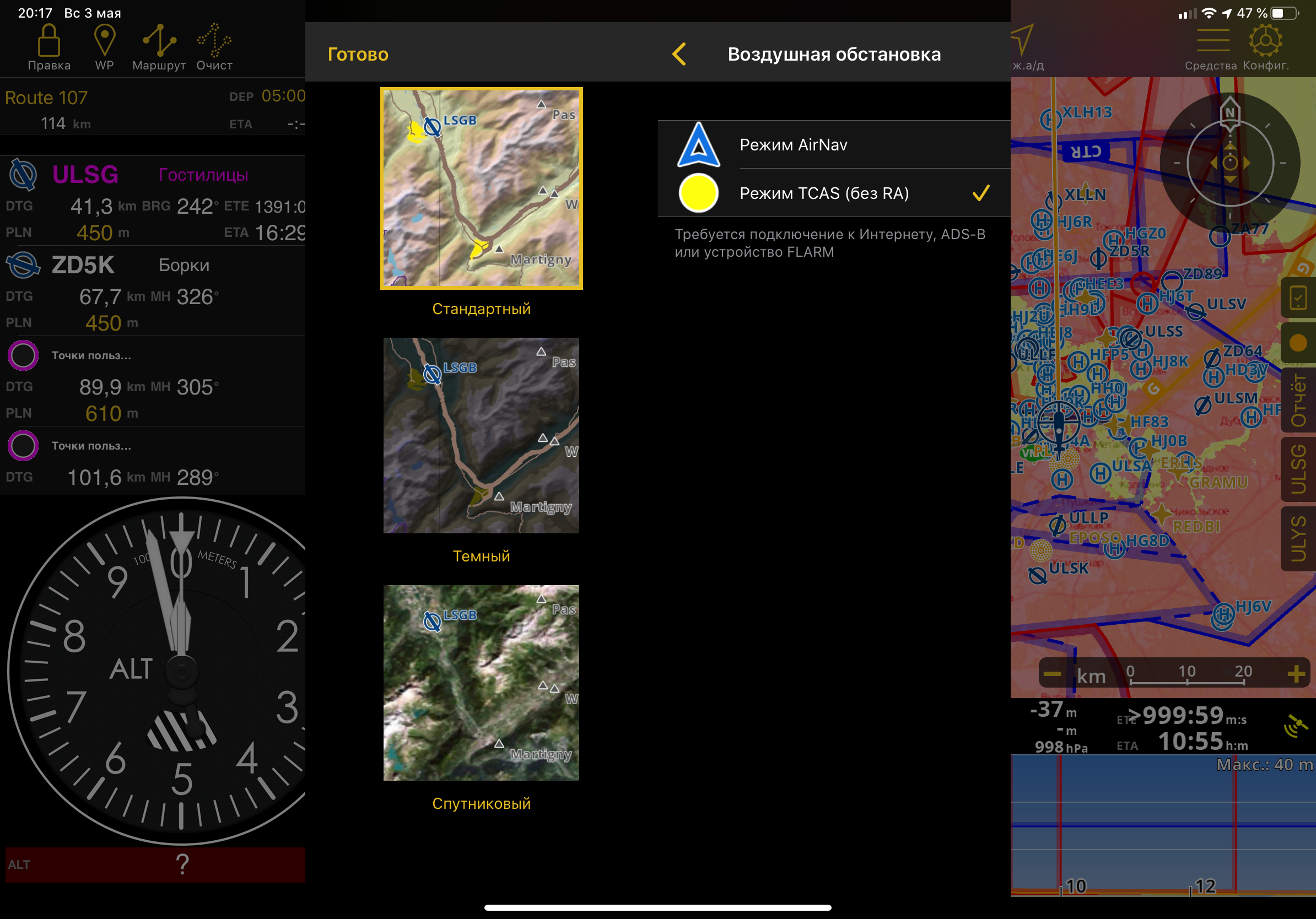Zoom in with the map plus button
The image size is (1316, 919).
pyautogui.click(x=1296, y=674)
